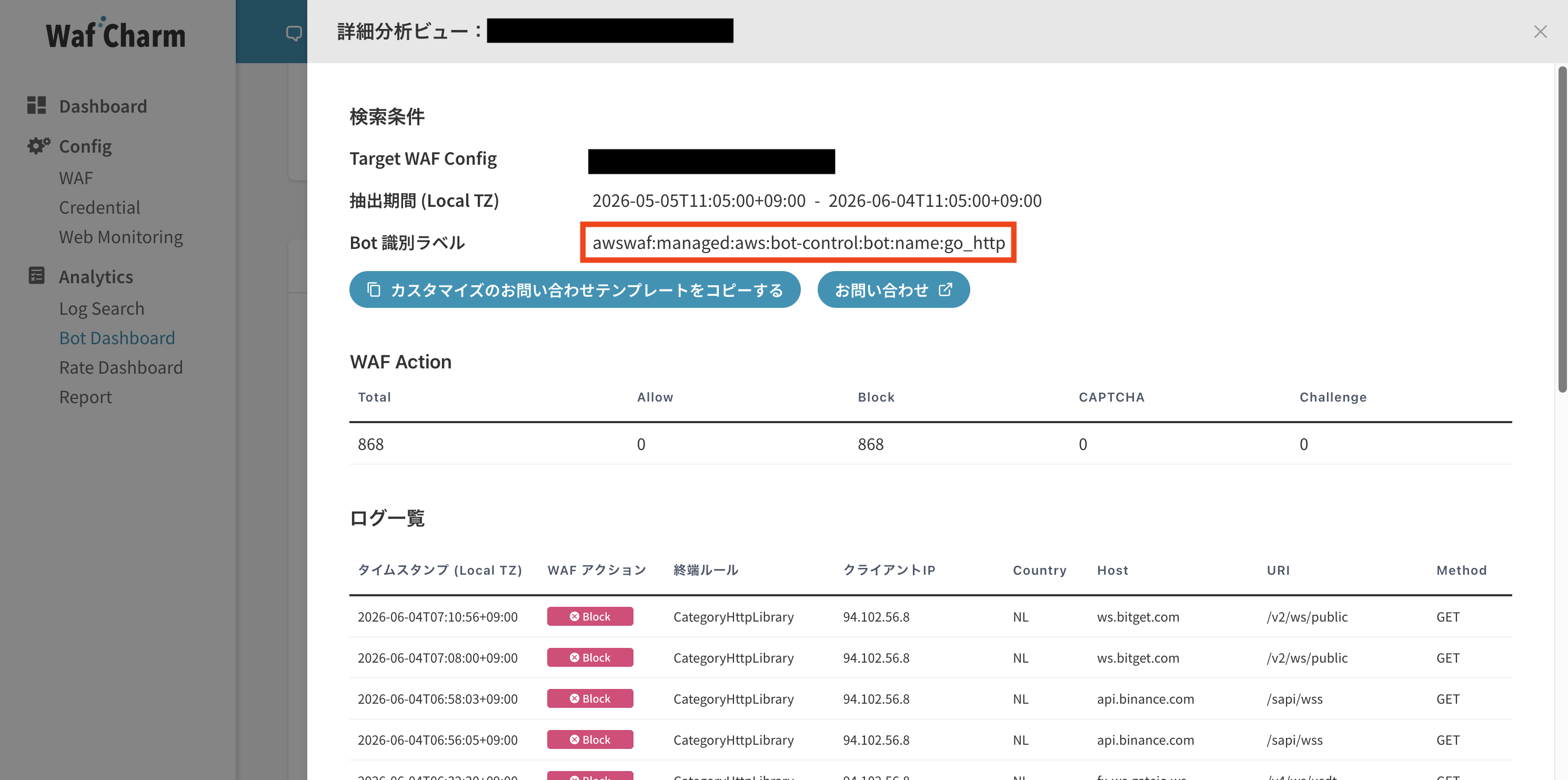Click the Analytics list icon

click(36, 276)
